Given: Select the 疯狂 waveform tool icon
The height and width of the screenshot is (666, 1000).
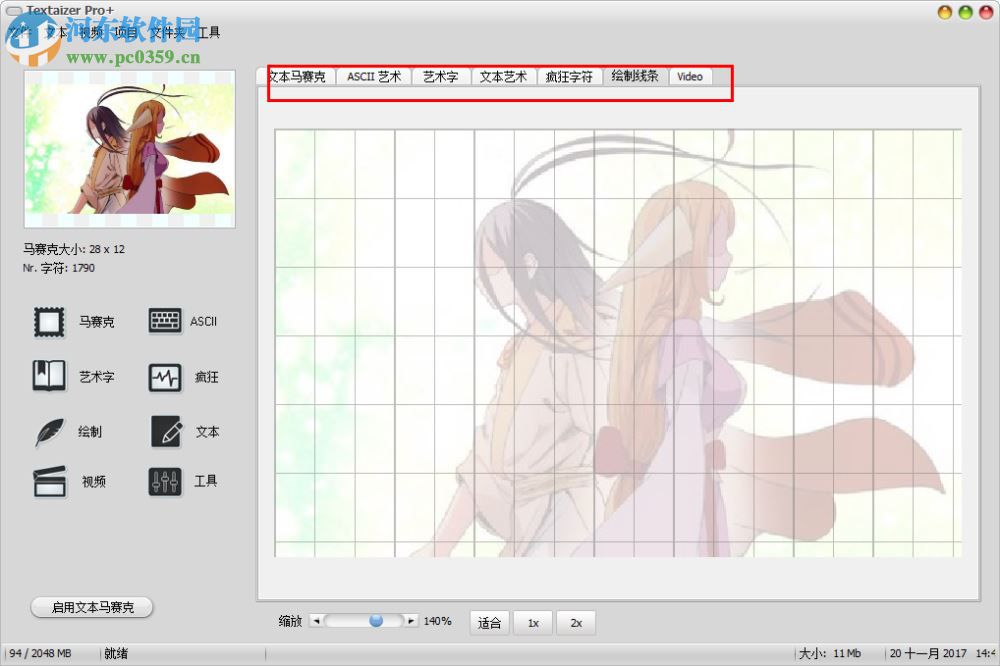Looking at the screenshot, I should click(163, 376).
